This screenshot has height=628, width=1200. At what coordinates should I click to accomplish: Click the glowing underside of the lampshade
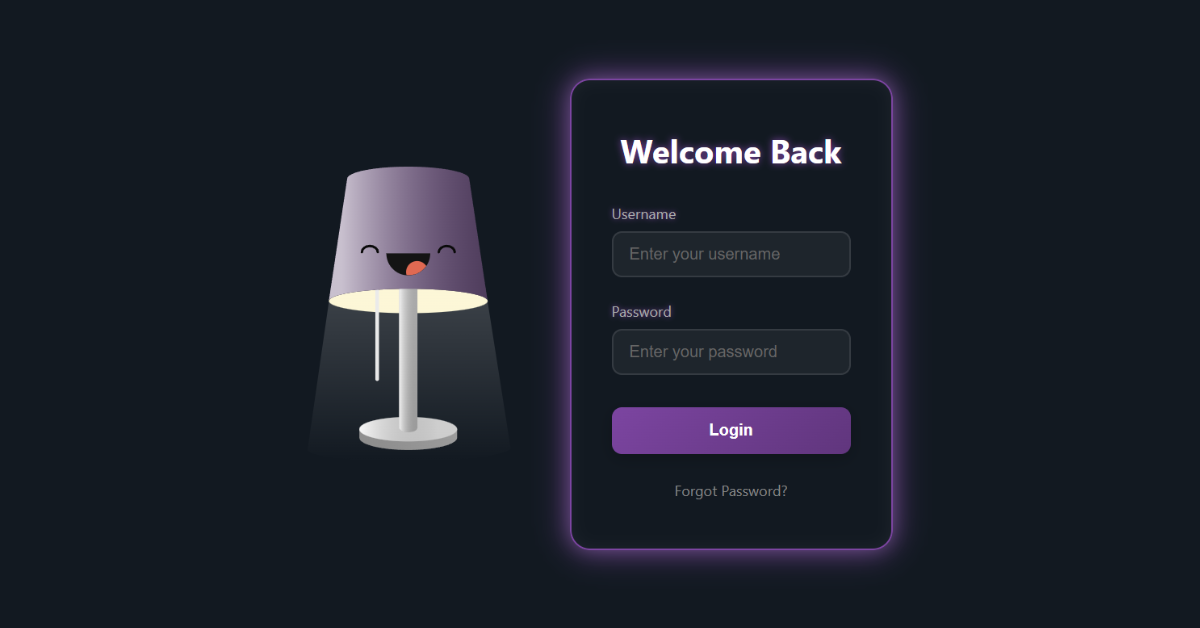pyautogui.click(x=408, y=300)
